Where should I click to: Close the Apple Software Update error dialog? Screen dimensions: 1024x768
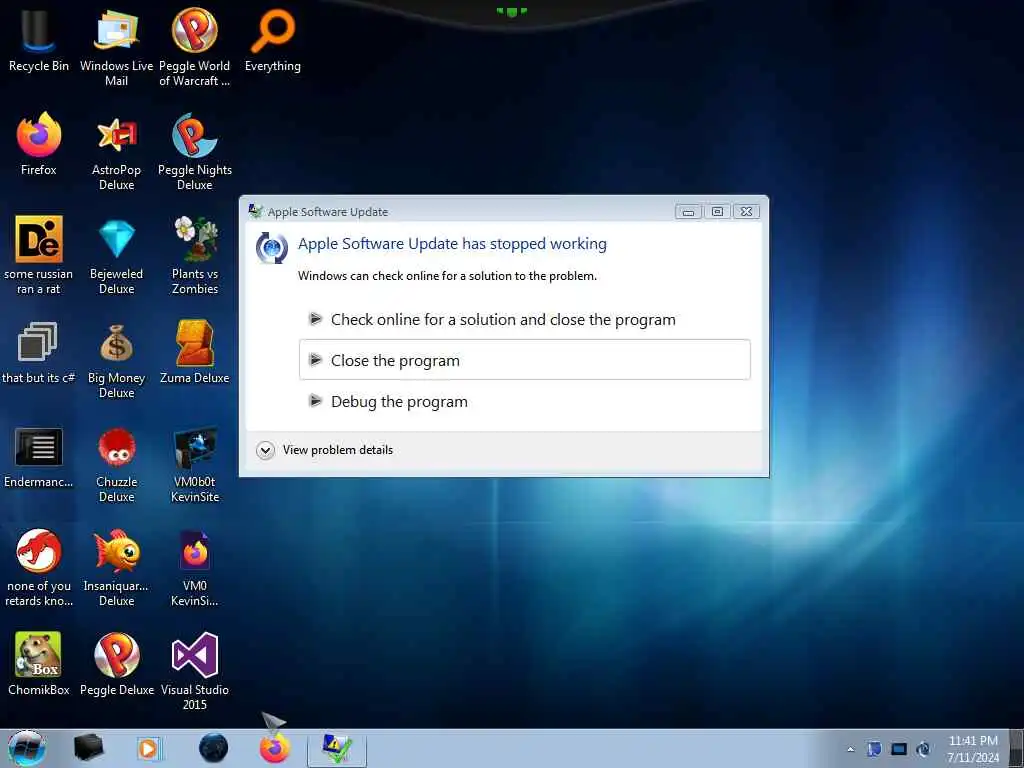746,212
